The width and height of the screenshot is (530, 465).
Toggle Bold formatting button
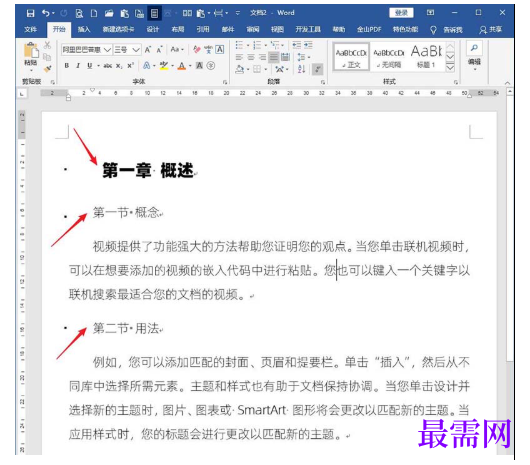pyautogui.click(x=67, y=66)
